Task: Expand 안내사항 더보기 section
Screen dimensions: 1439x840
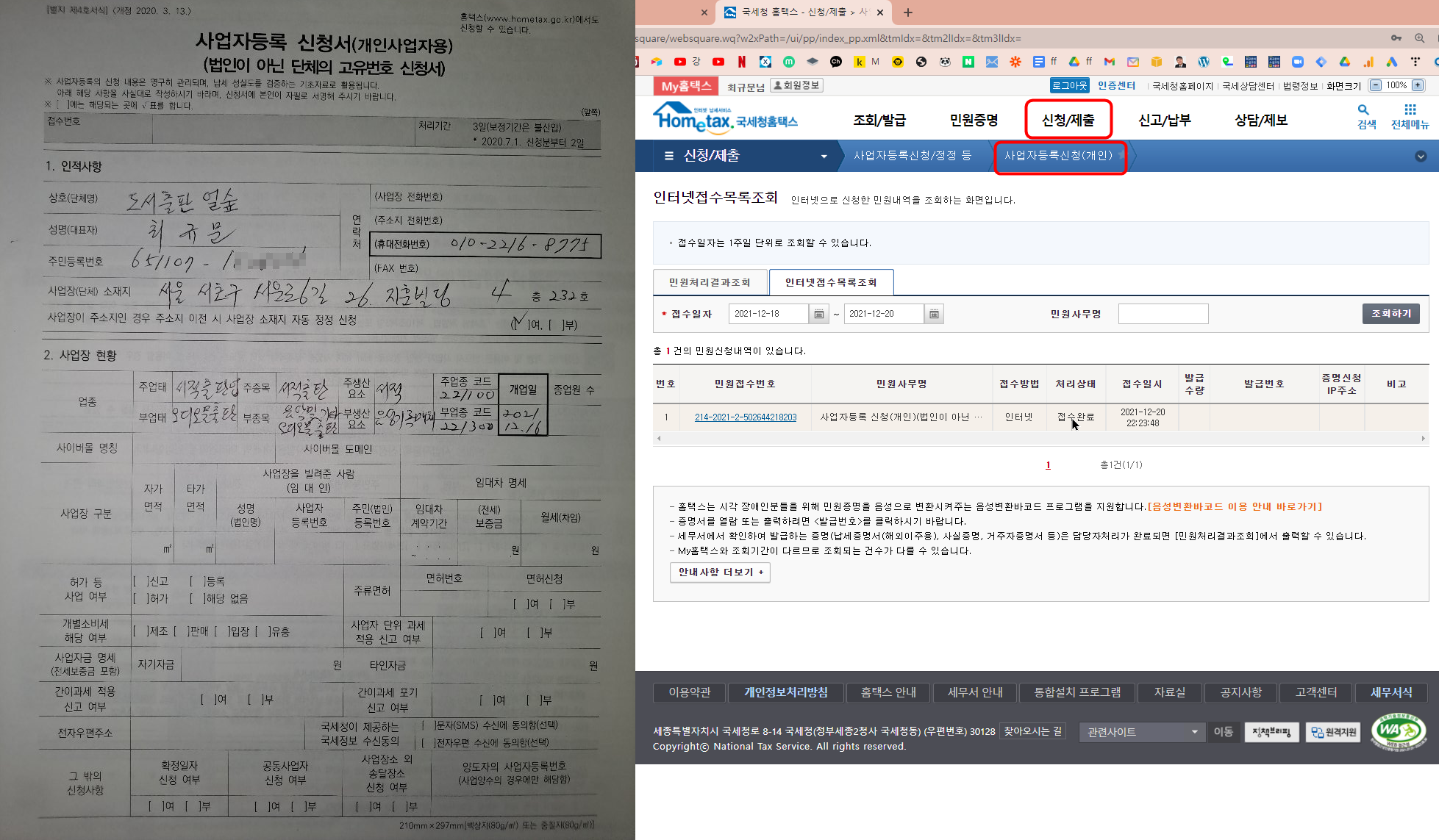Action: click(x=720, y=572)
